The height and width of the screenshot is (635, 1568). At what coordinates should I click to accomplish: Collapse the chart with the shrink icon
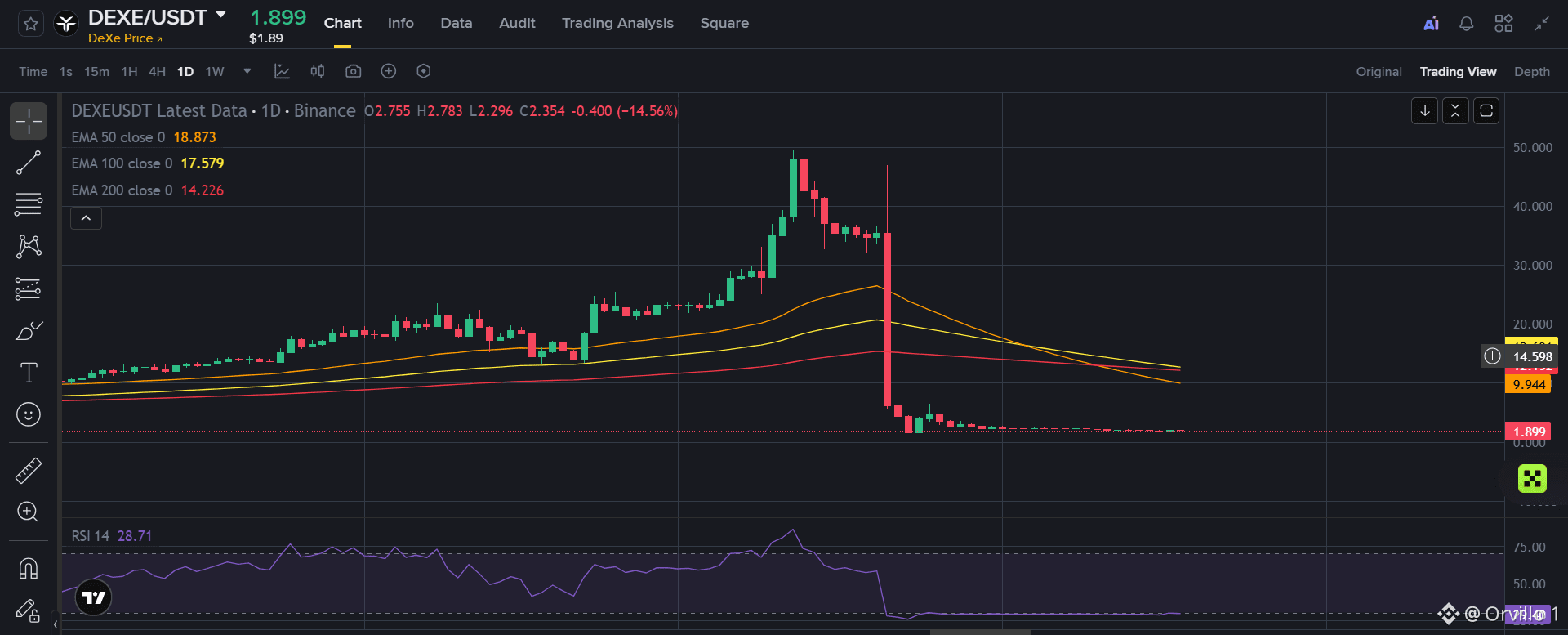(x=1541, y=24)
